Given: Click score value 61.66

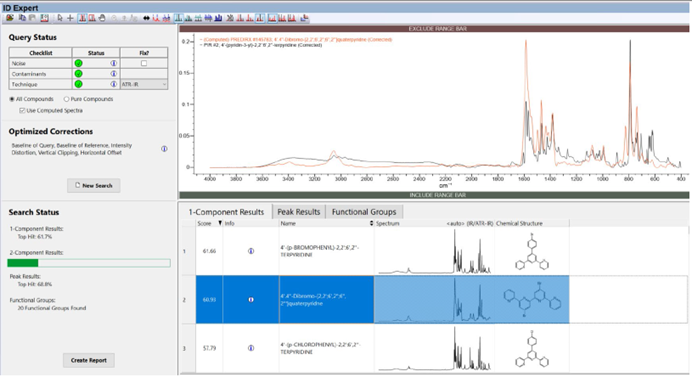Looking at the screenshot, I should click(x=209, y=251).
